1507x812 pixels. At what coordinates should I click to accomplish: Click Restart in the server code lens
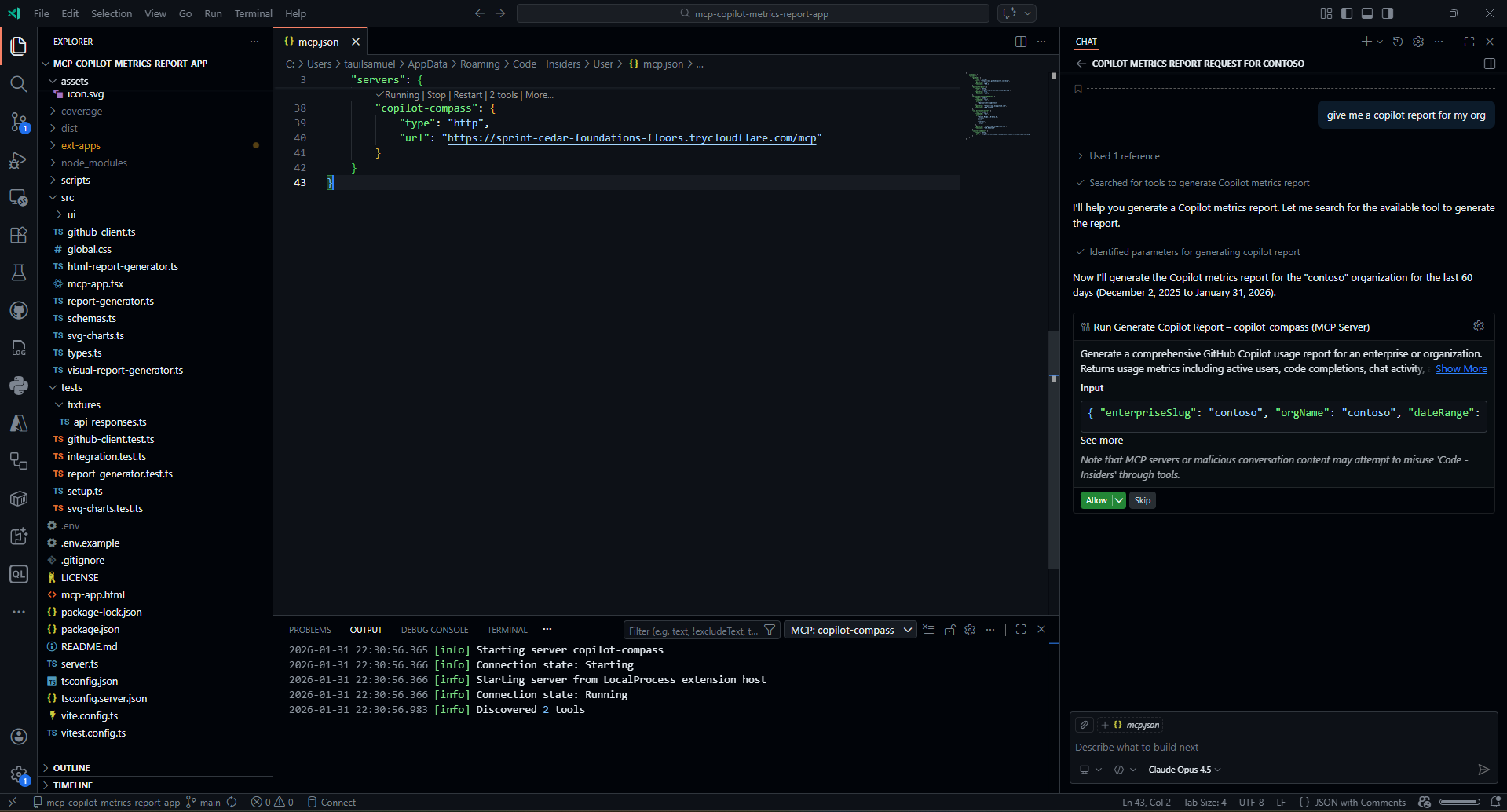[468, 95]
